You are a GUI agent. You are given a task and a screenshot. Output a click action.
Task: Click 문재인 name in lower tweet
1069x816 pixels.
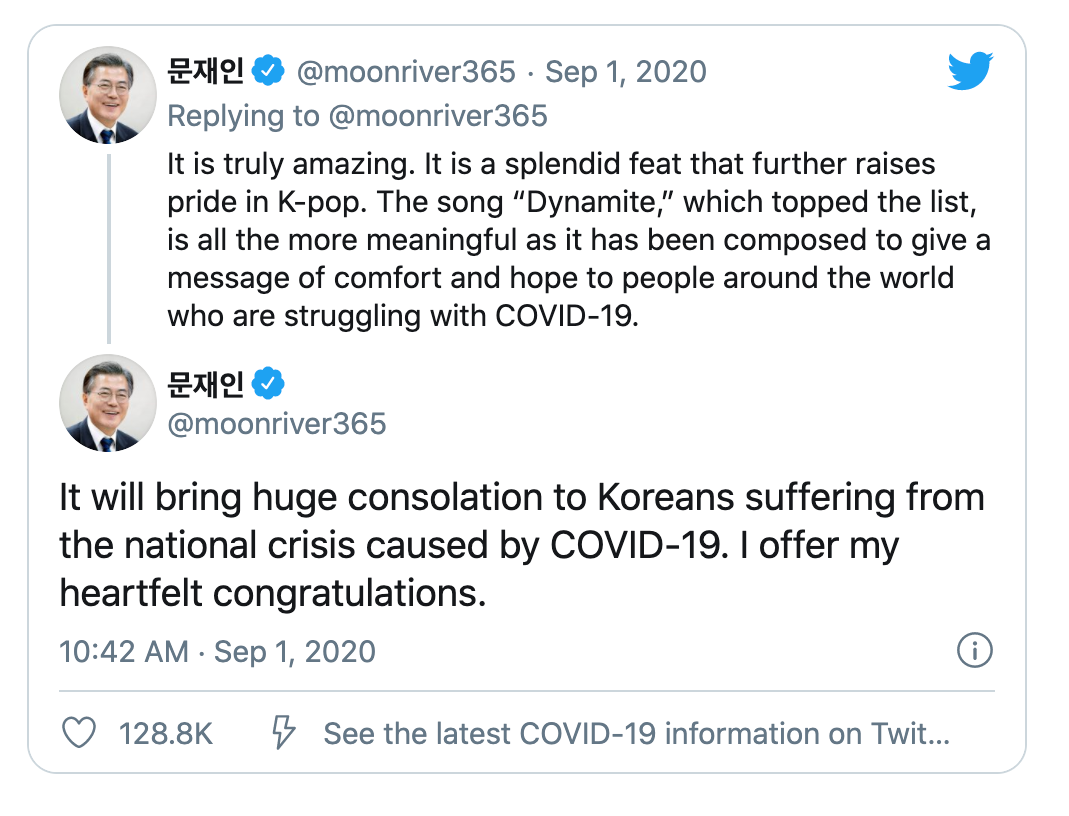205,382
